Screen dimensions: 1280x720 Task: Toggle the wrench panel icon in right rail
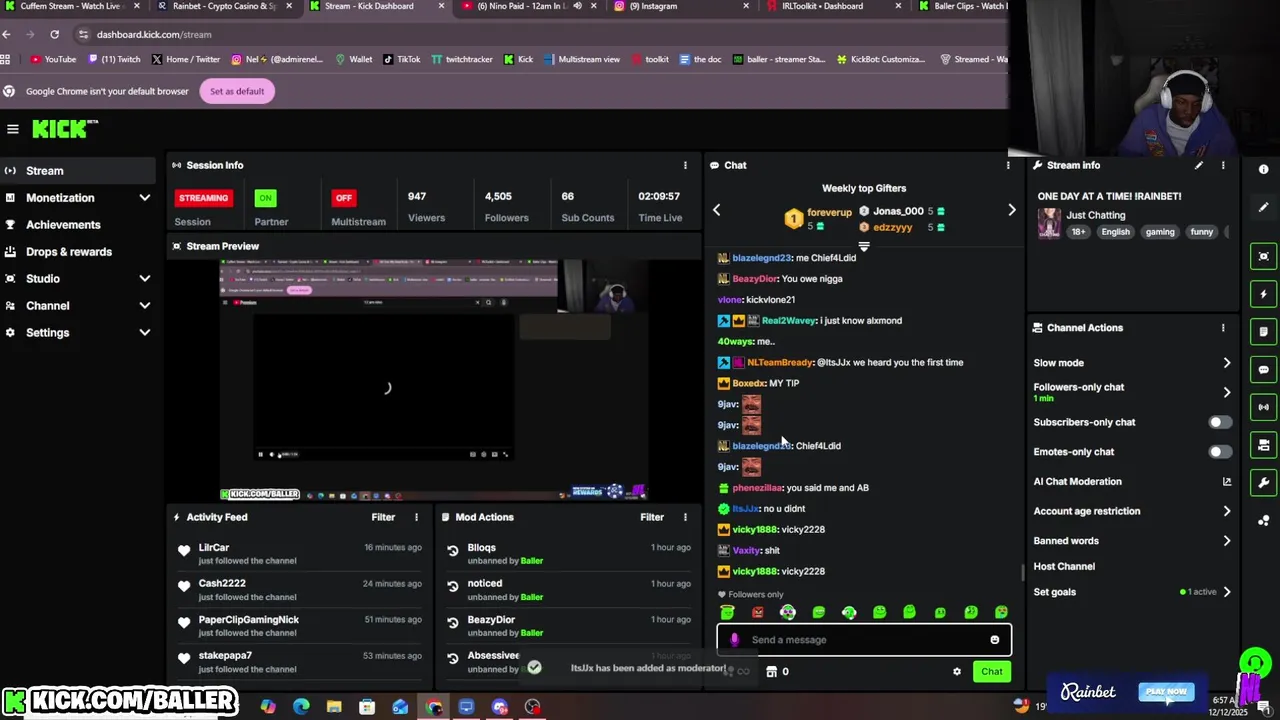pyautogui.click(x=1264, y=483)
